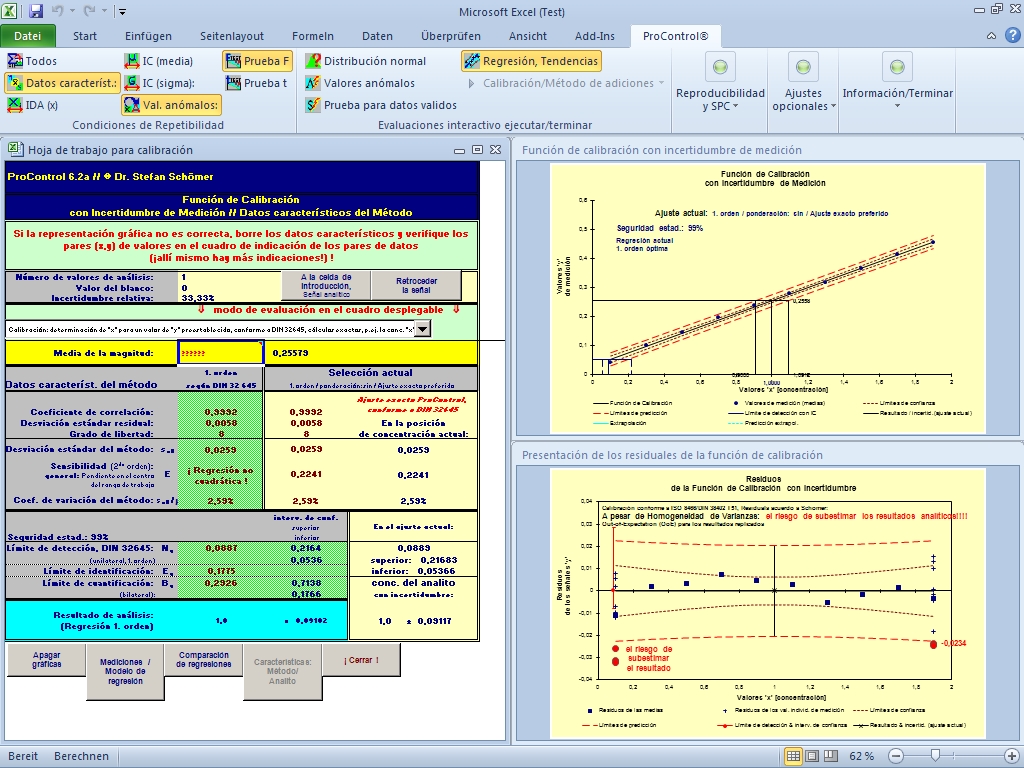1024x768 pixels.
Task: Start Prueba para datos validos
Action: point(374,105)
